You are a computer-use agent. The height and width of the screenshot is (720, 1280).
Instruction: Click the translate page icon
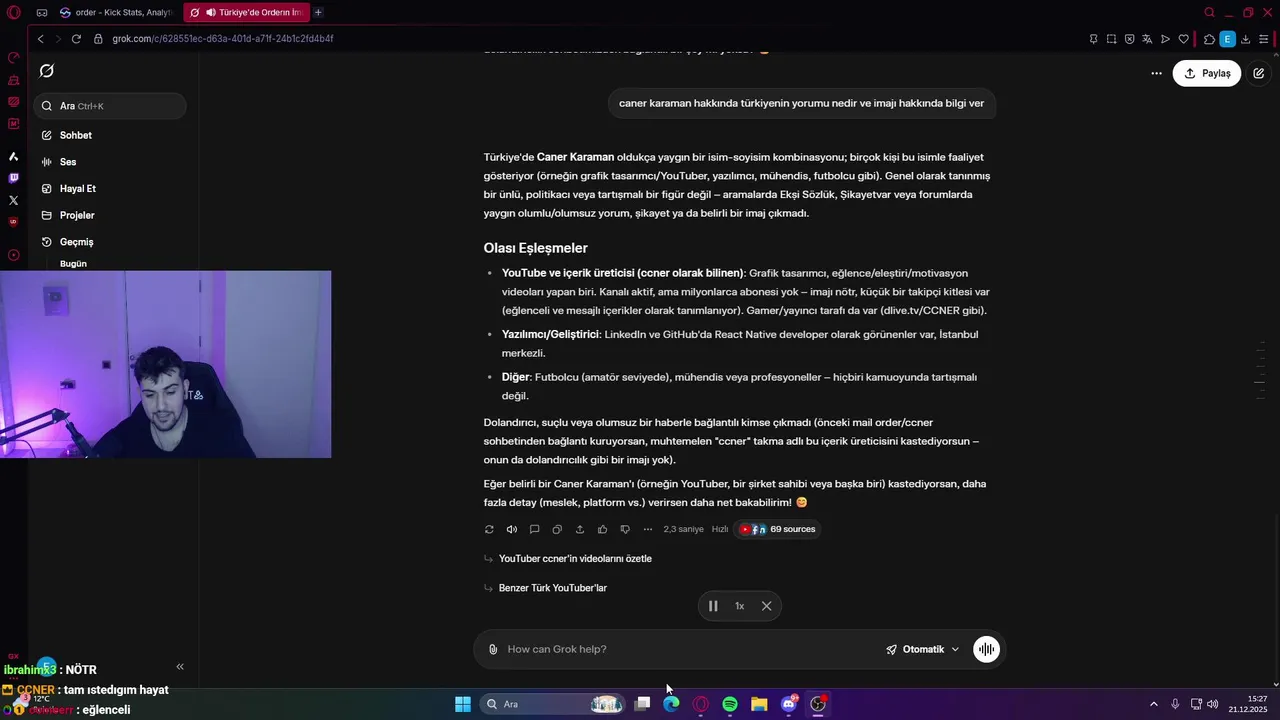pyautogui.click(x=1147, y=39)
